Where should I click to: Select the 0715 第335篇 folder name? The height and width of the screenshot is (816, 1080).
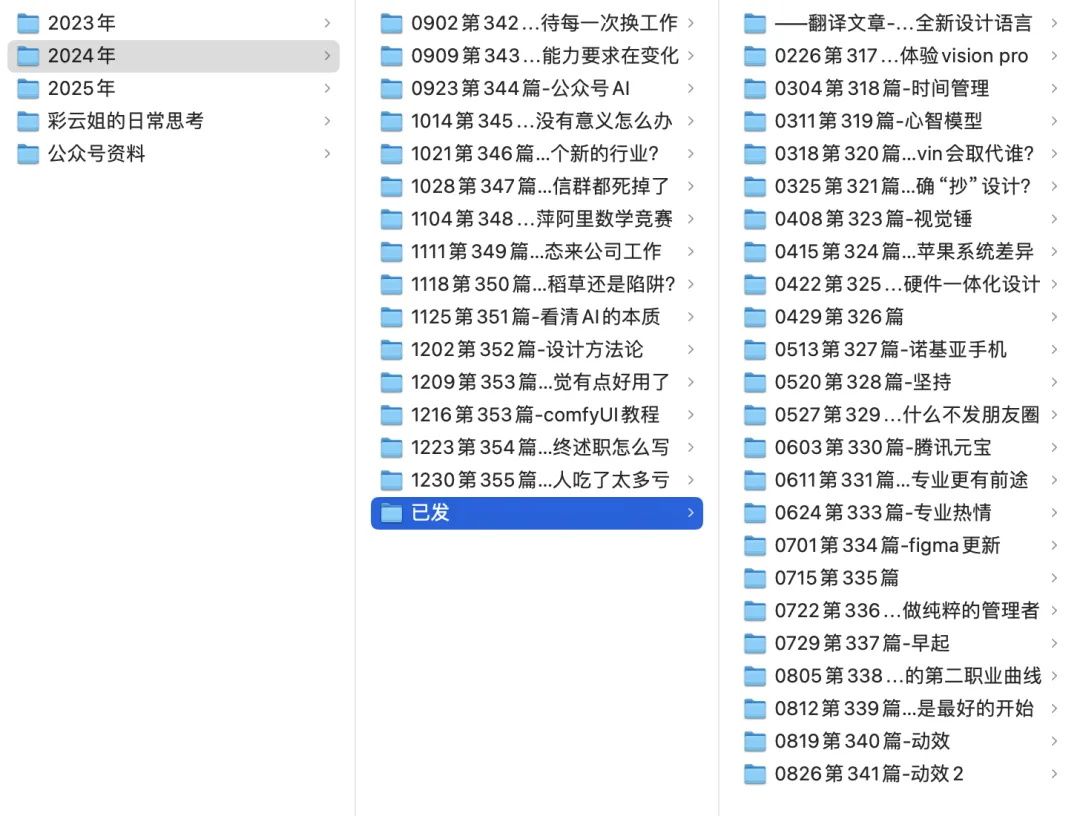pyautogui.click(x=836, y=578)
